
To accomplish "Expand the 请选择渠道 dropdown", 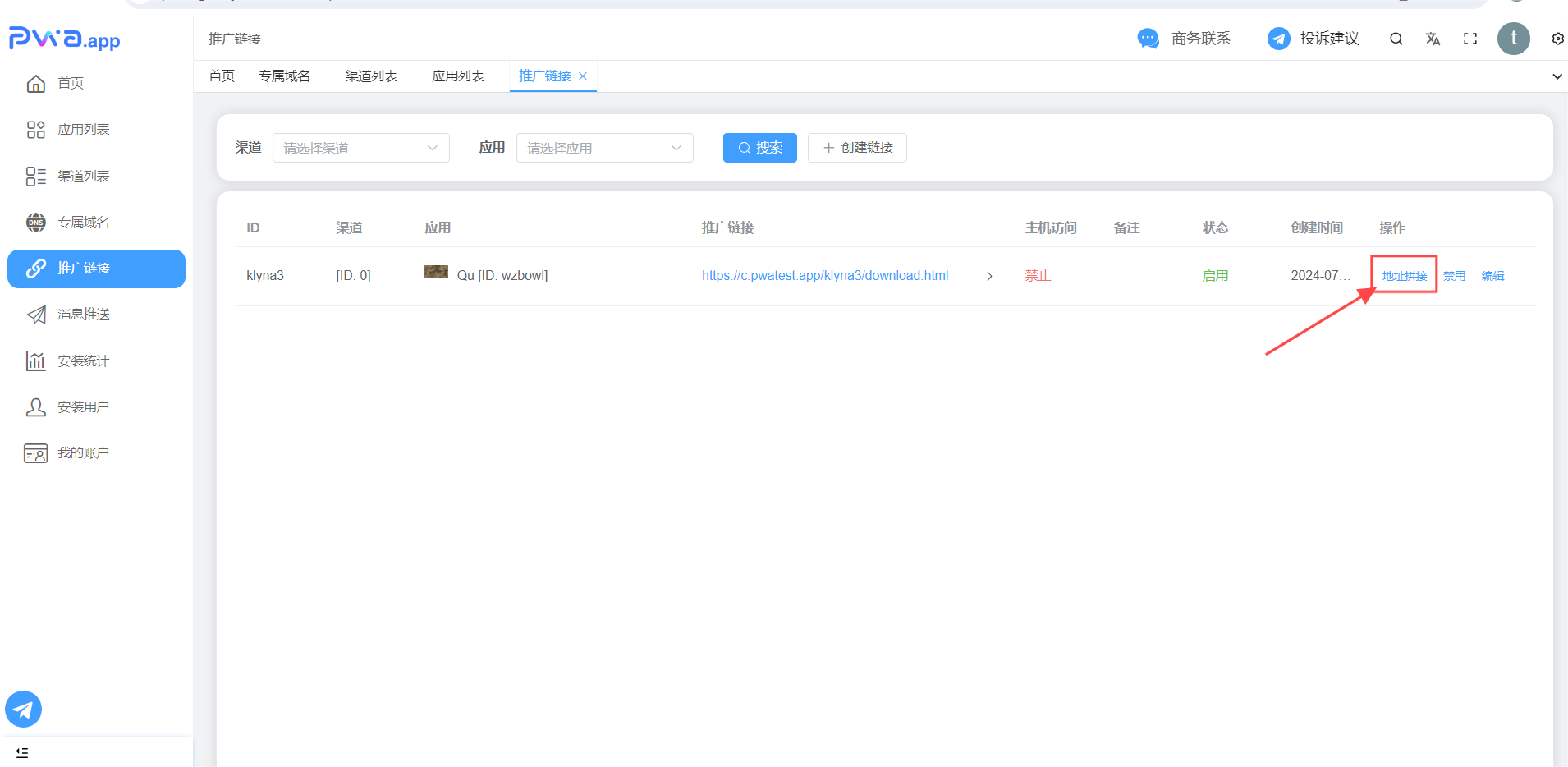I will (360, 148).
